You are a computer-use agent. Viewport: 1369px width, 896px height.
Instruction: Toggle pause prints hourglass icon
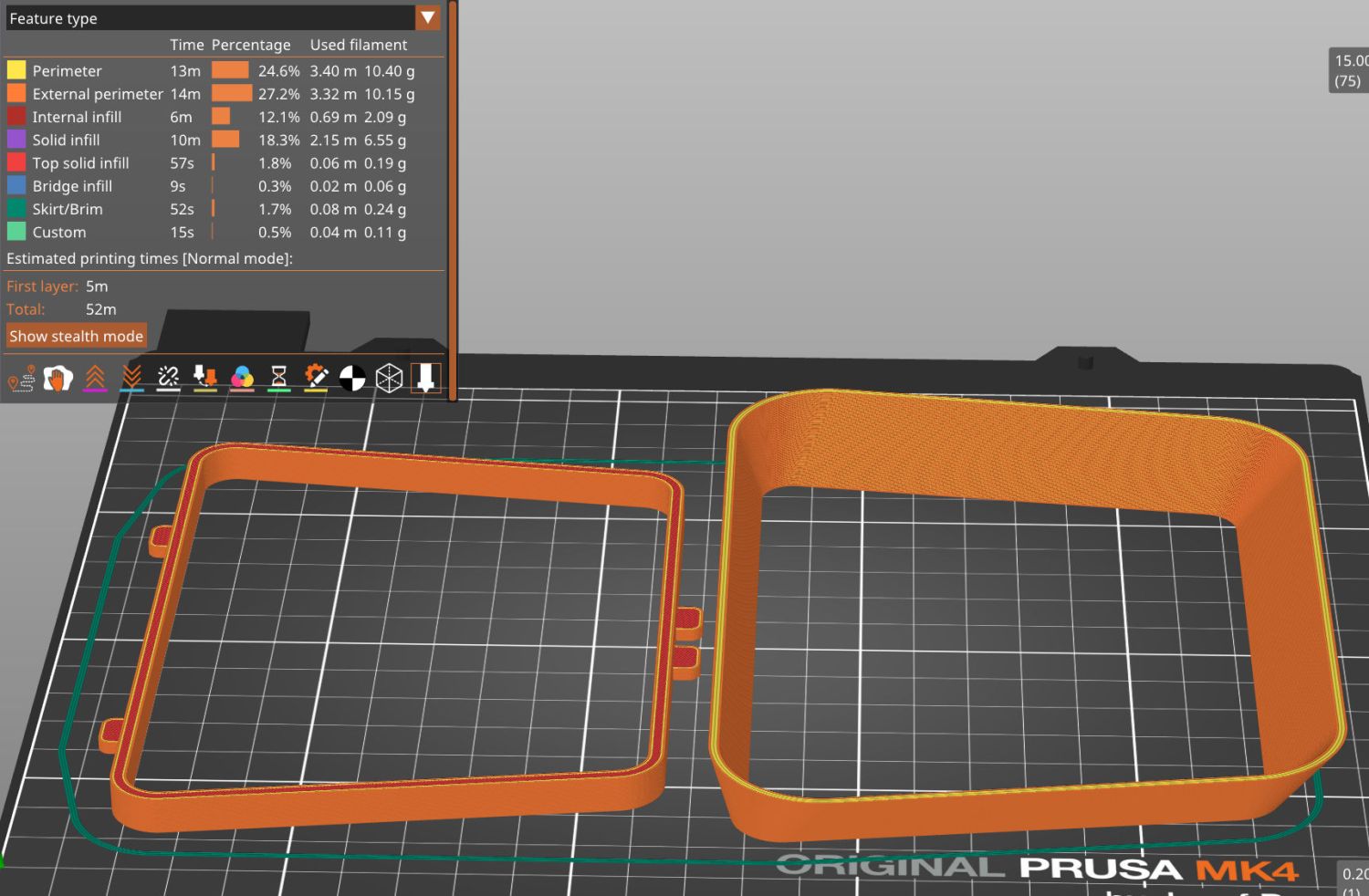point(279,378)
